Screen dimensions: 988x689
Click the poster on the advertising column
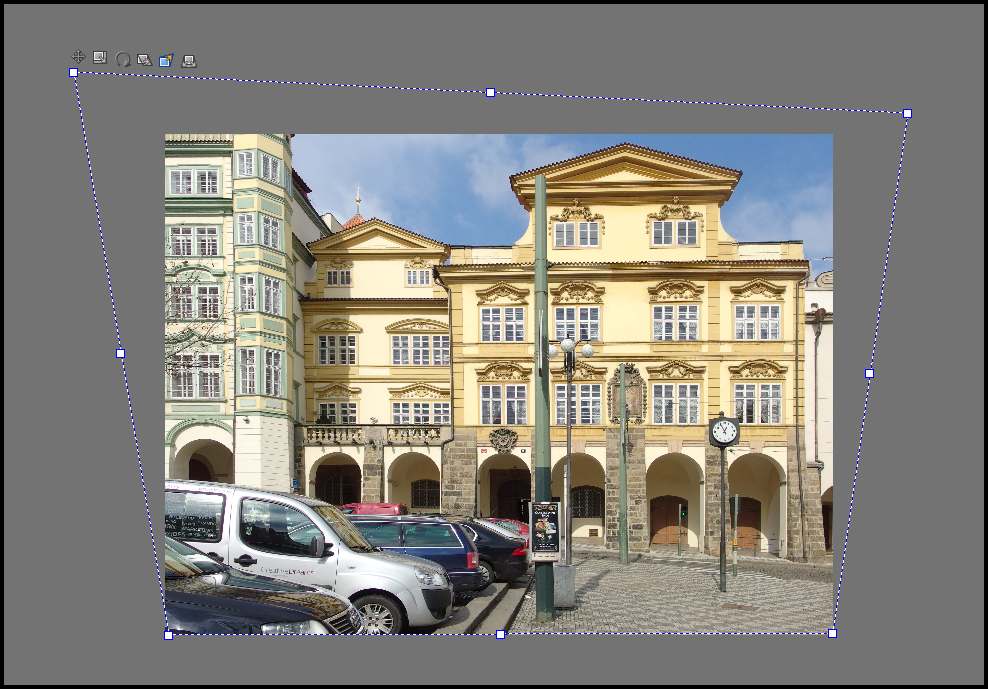click(x=545, y=527)
